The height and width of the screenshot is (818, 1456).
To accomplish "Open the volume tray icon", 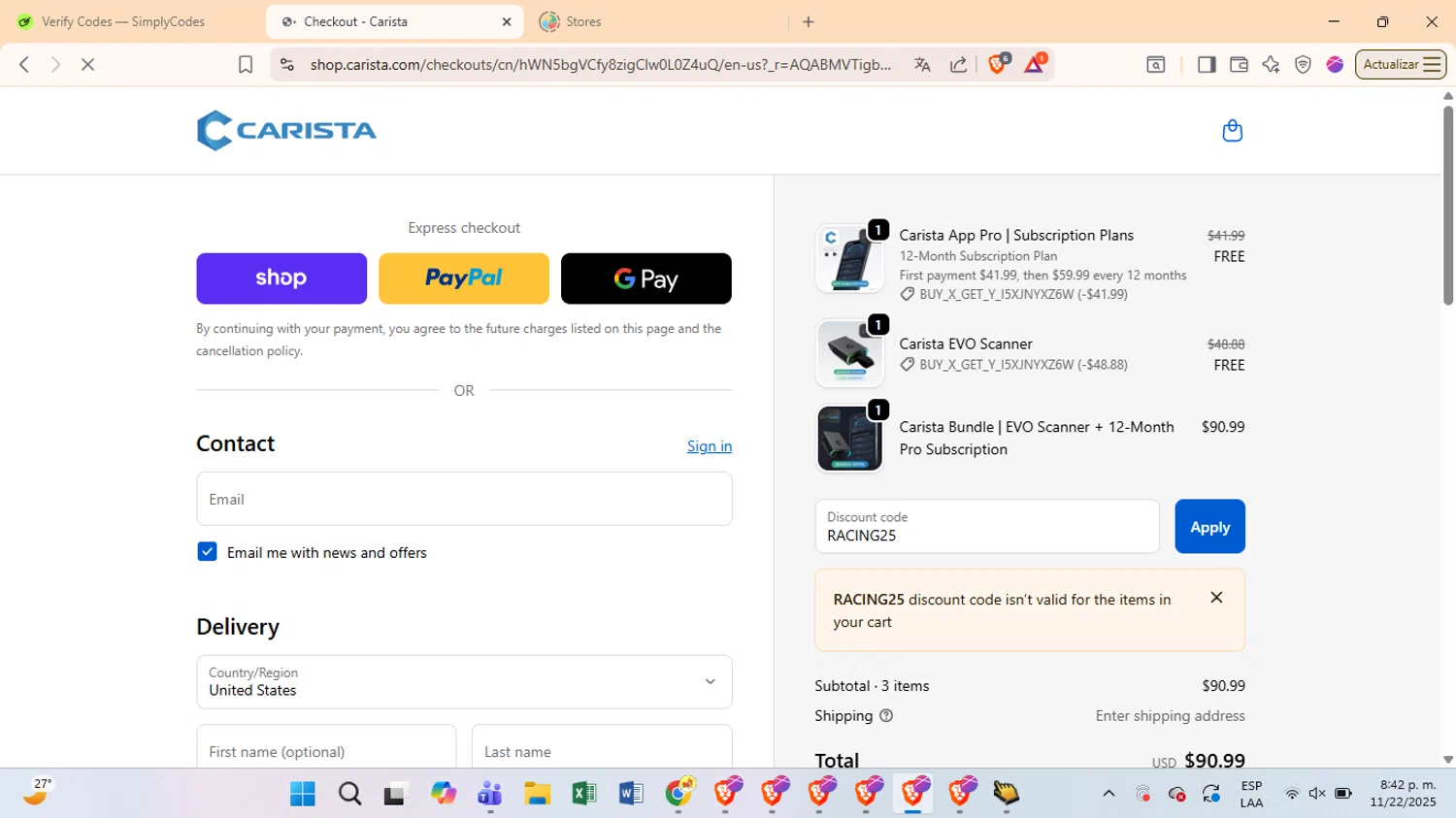I will (1317, 794).
